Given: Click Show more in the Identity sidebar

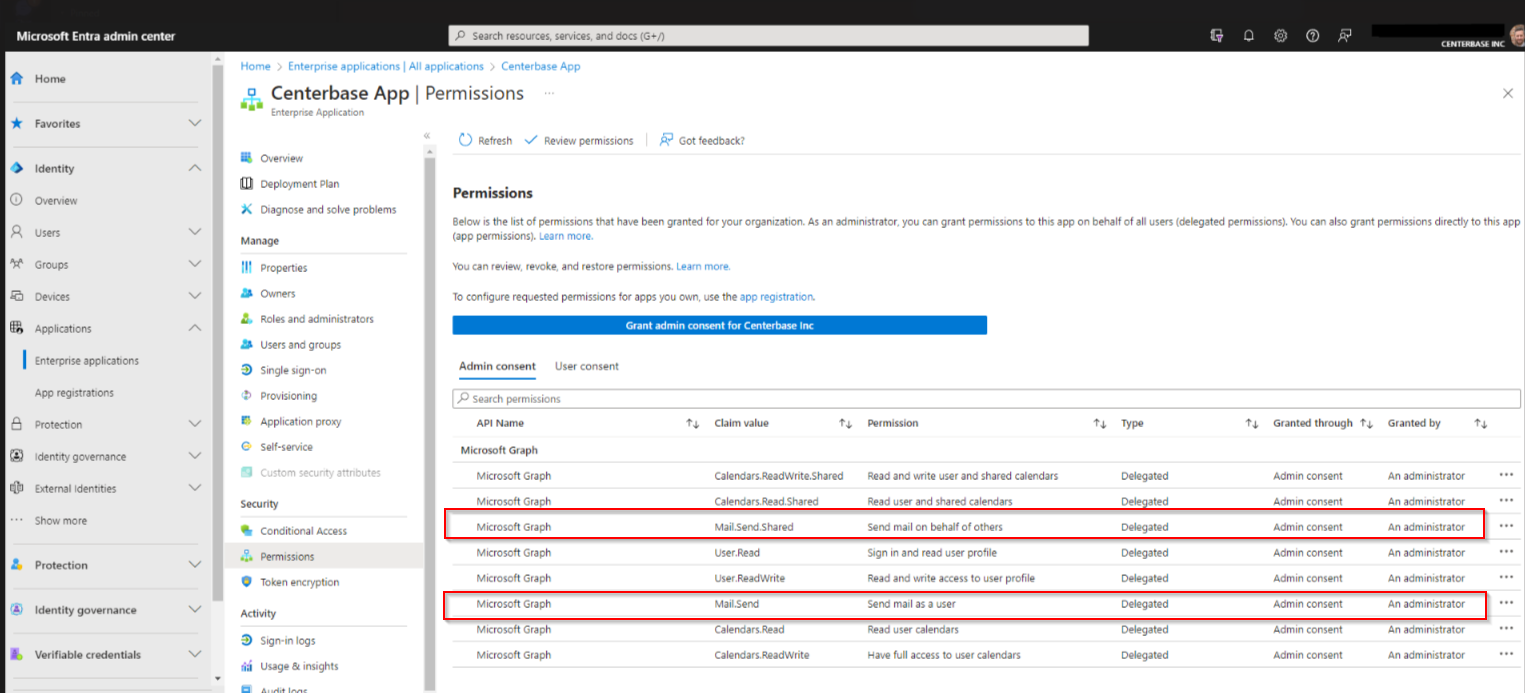Looking at the screenshot, I should (x=60, y=521).
